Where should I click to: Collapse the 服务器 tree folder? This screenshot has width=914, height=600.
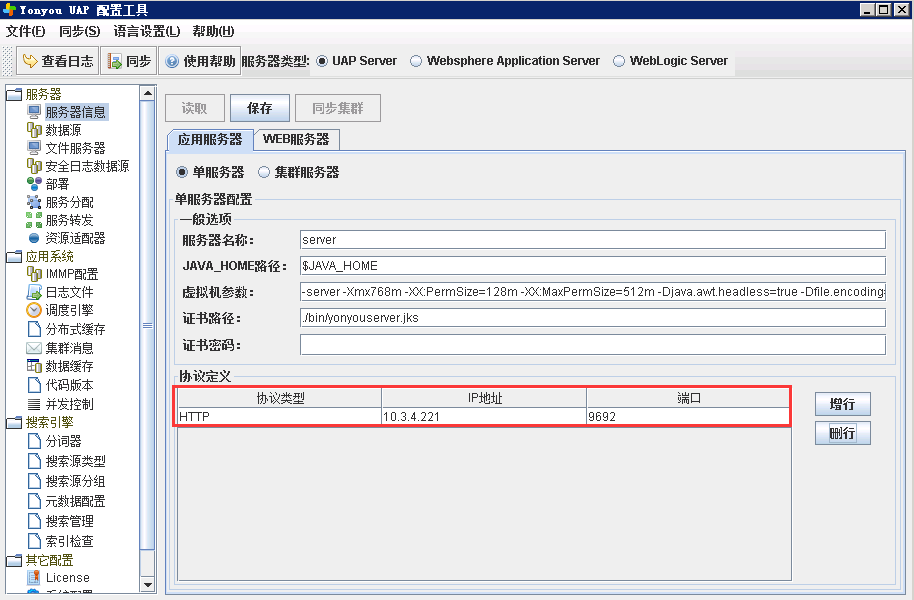coord(14,94)
